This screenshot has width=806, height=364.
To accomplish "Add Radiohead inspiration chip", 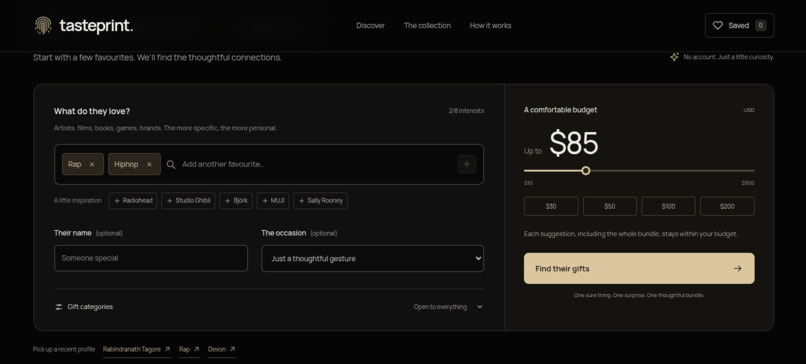I will point(133,201).
